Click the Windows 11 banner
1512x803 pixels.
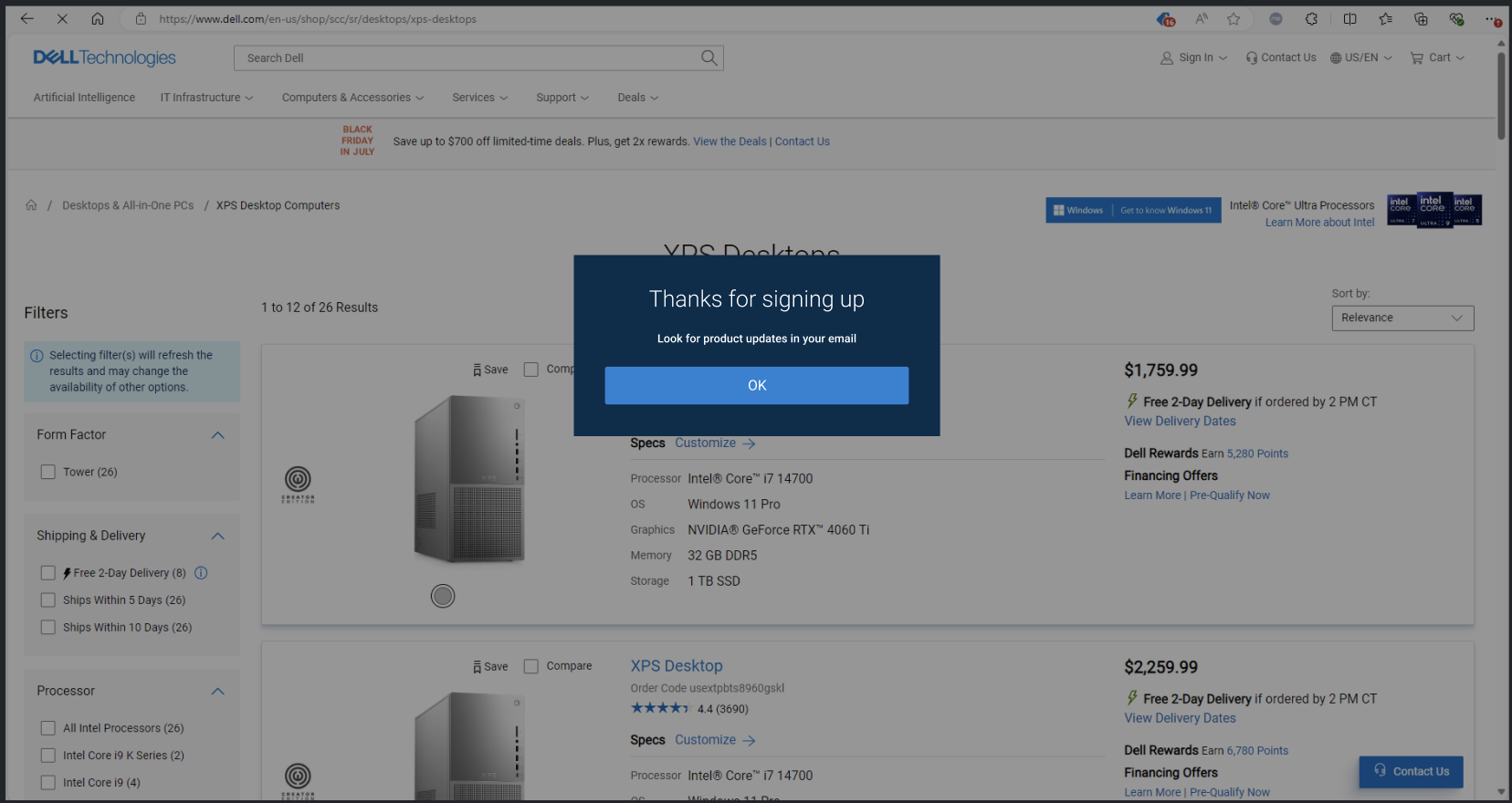[x=1133, y=211]
